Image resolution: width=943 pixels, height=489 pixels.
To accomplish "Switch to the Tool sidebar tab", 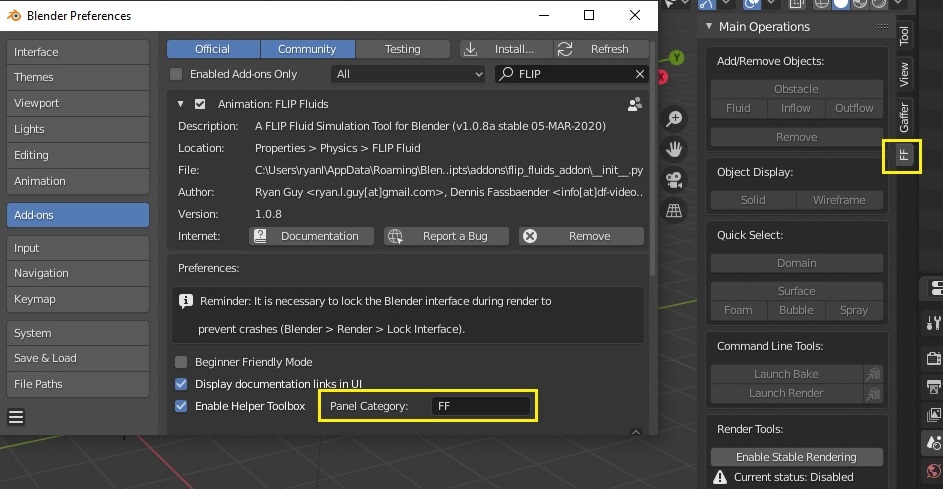I will click(x=904, y=35).
